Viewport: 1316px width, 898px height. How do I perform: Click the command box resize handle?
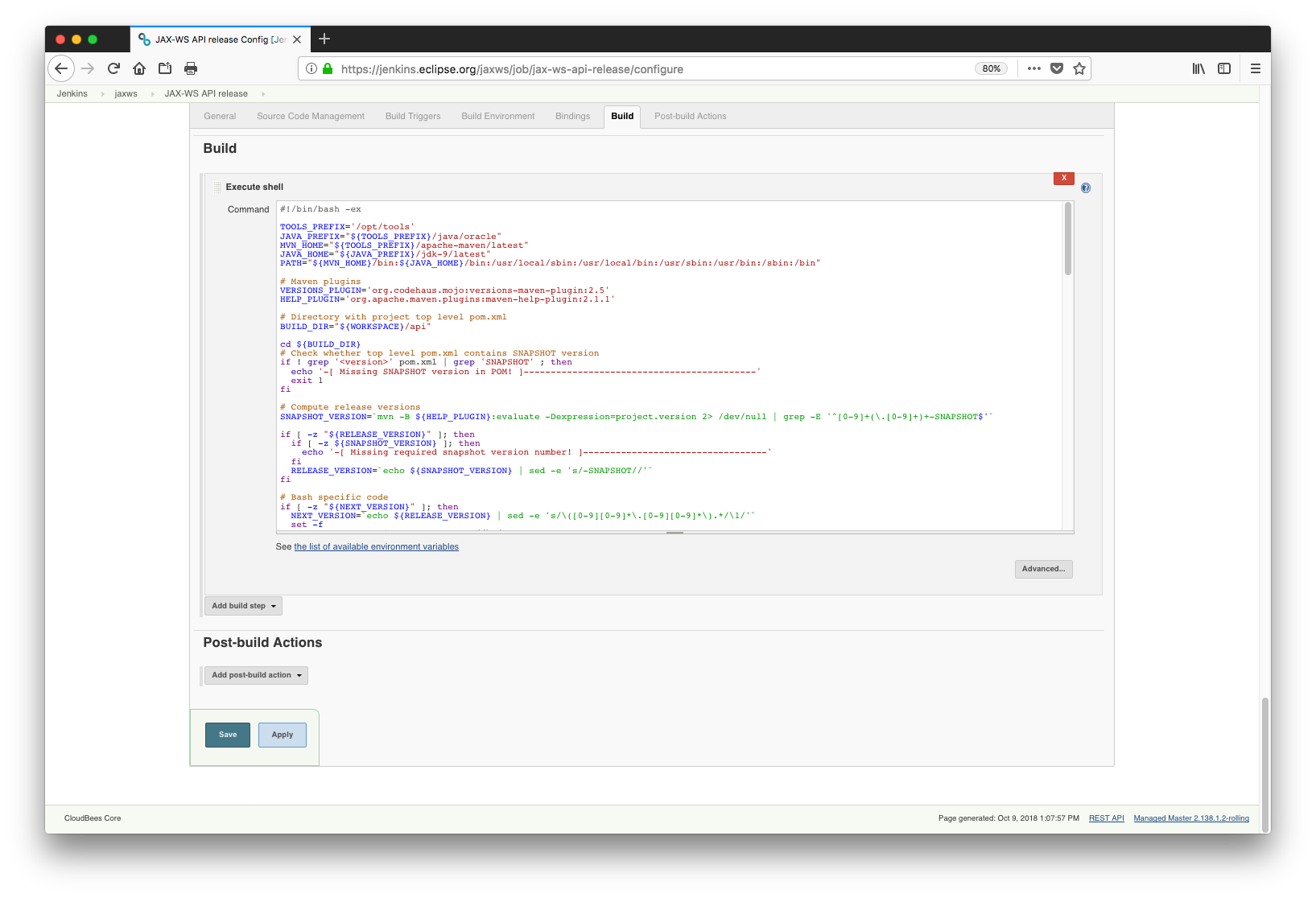675,533
